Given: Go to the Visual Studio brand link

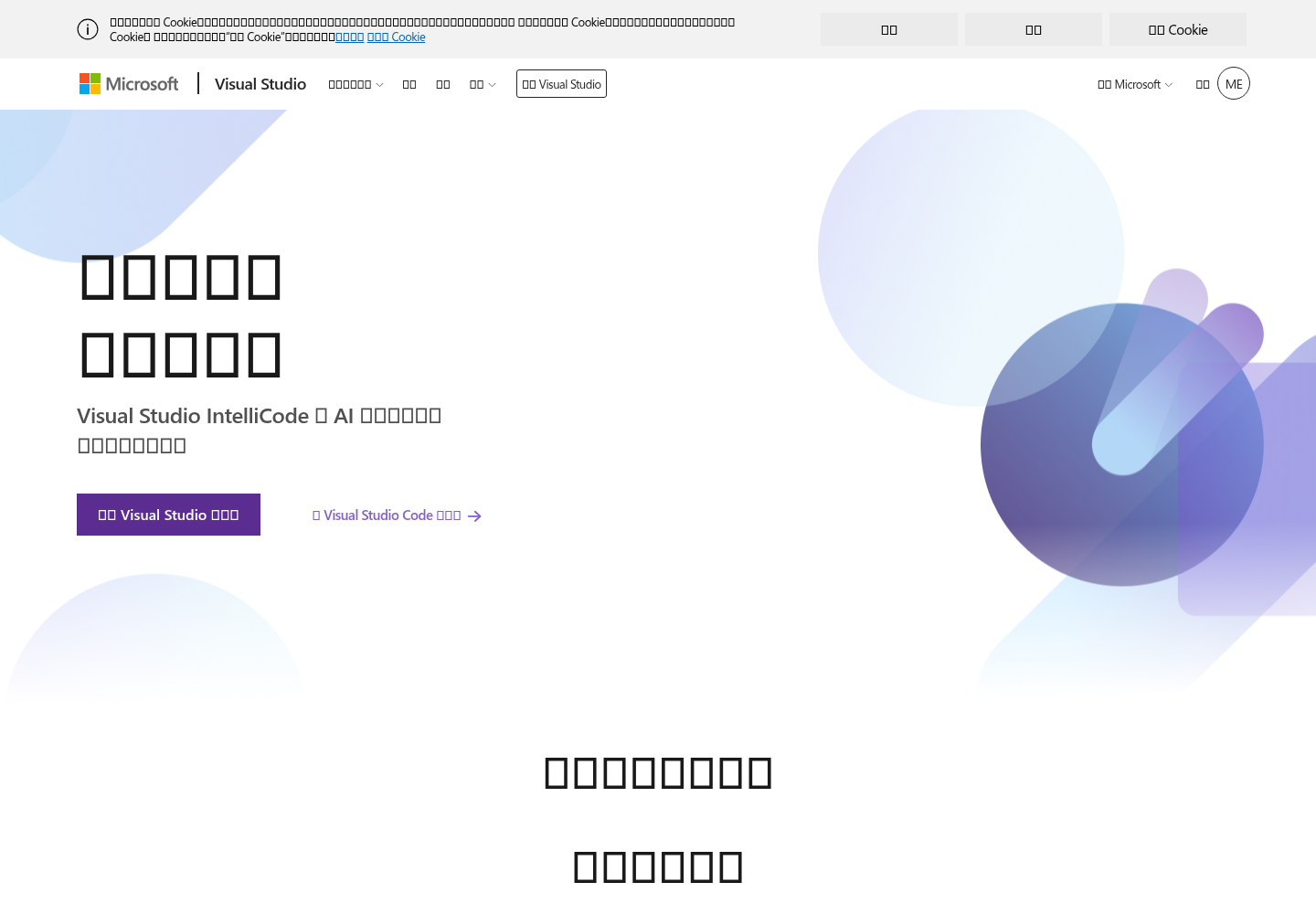Looking at the screenshot, I should tap(260, 84).
